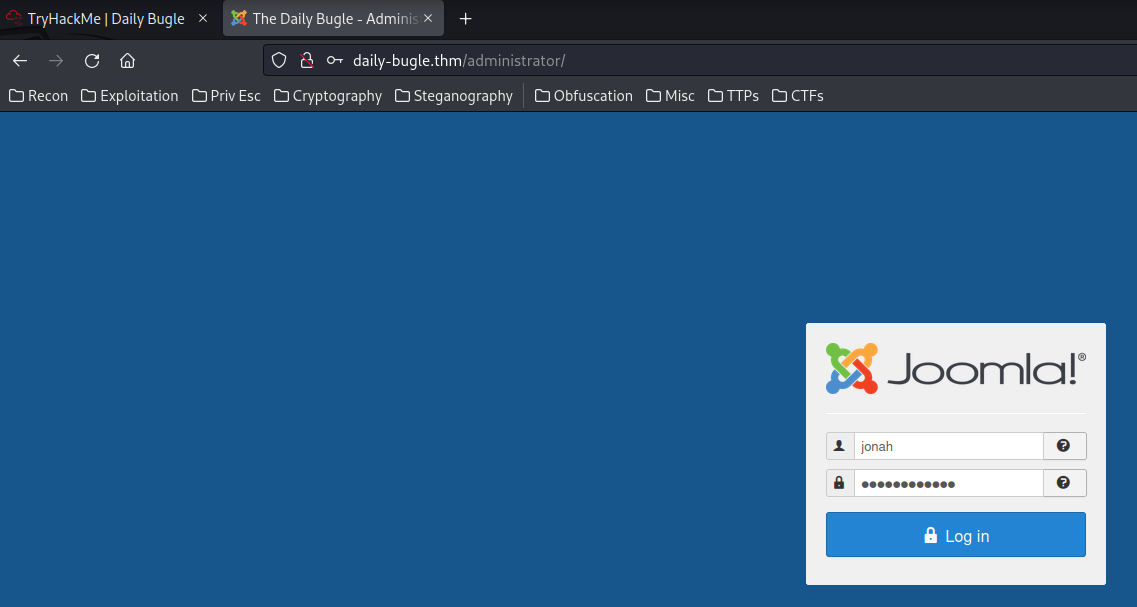Open the TTPs bookmarks folder
The image size is (1137, 607).
click(x=733, y=96)
